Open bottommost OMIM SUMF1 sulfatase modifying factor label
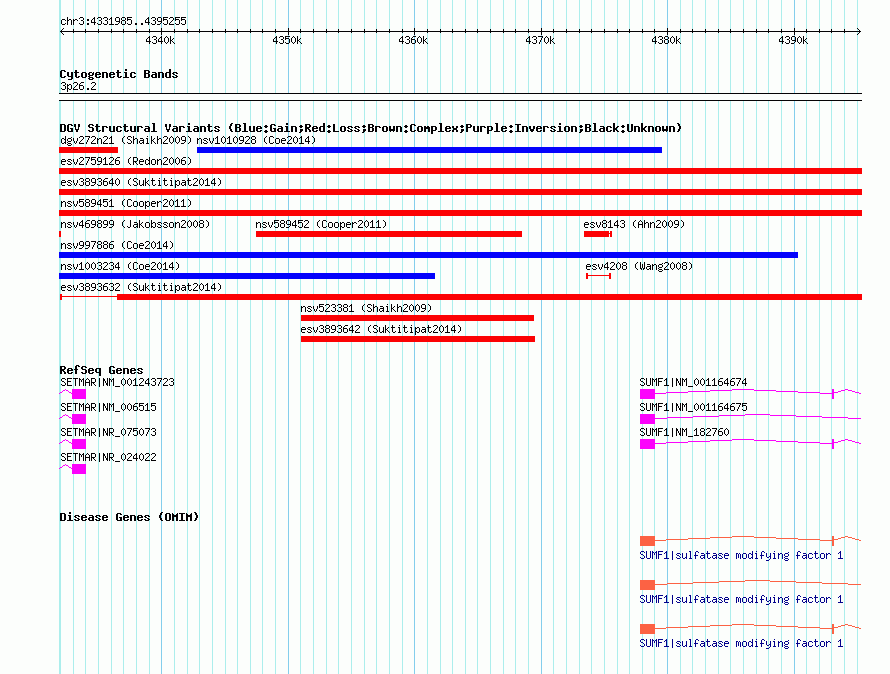 pos(741,643)
